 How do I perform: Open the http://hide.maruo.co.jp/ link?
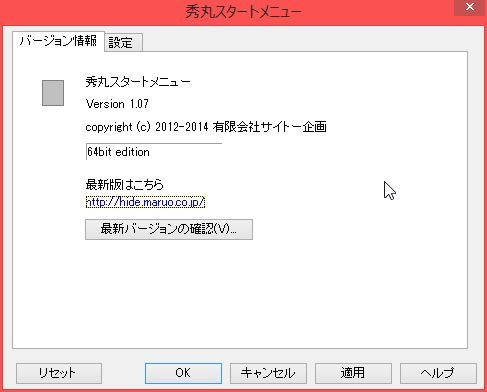pos(145,202)
